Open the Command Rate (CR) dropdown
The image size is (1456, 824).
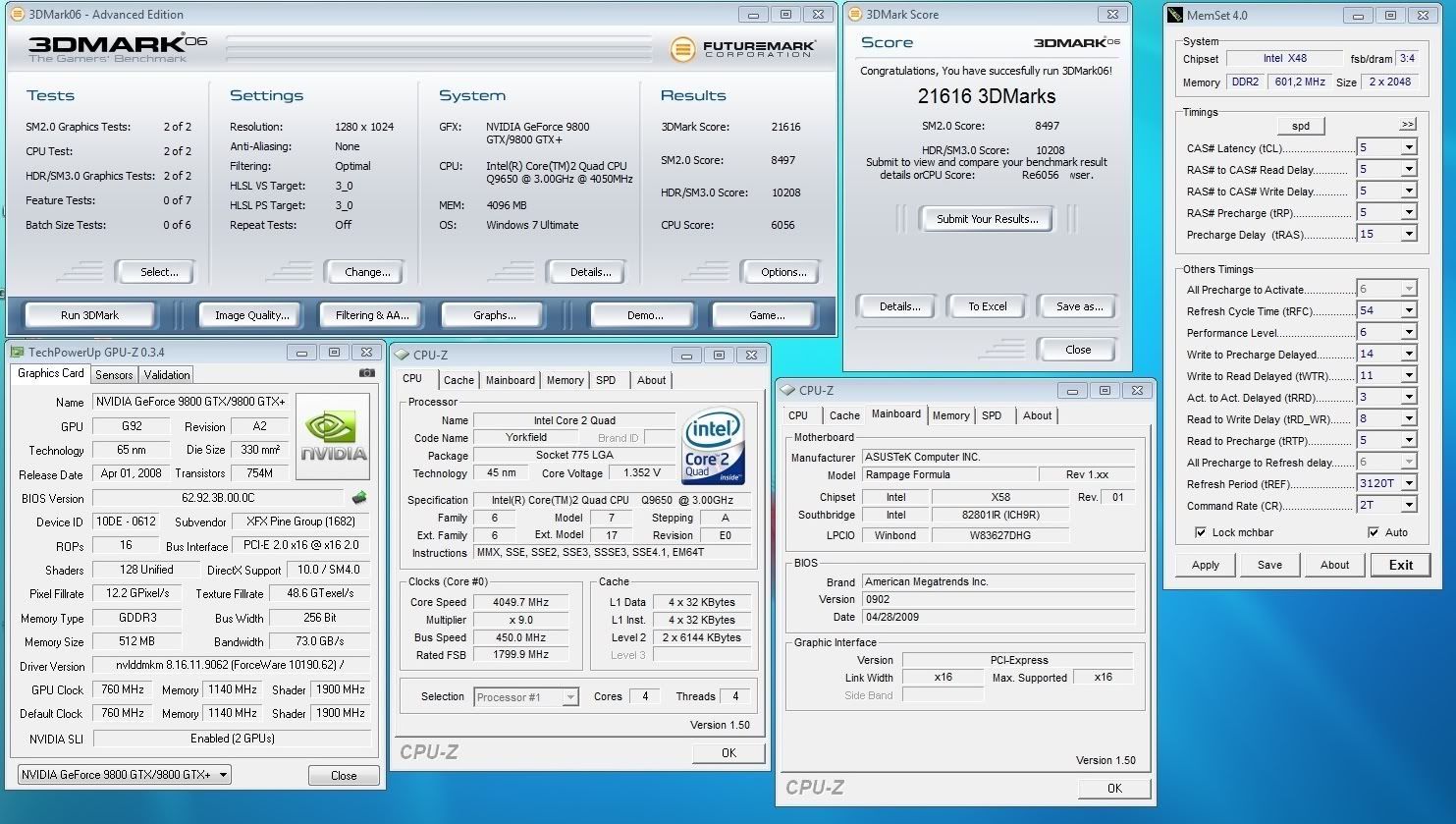1409,505
